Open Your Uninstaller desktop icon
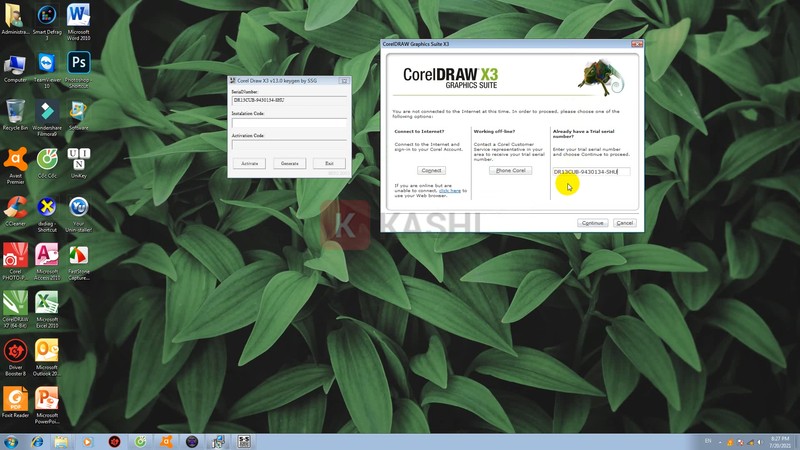800x450 pixels. click(79, 214)
